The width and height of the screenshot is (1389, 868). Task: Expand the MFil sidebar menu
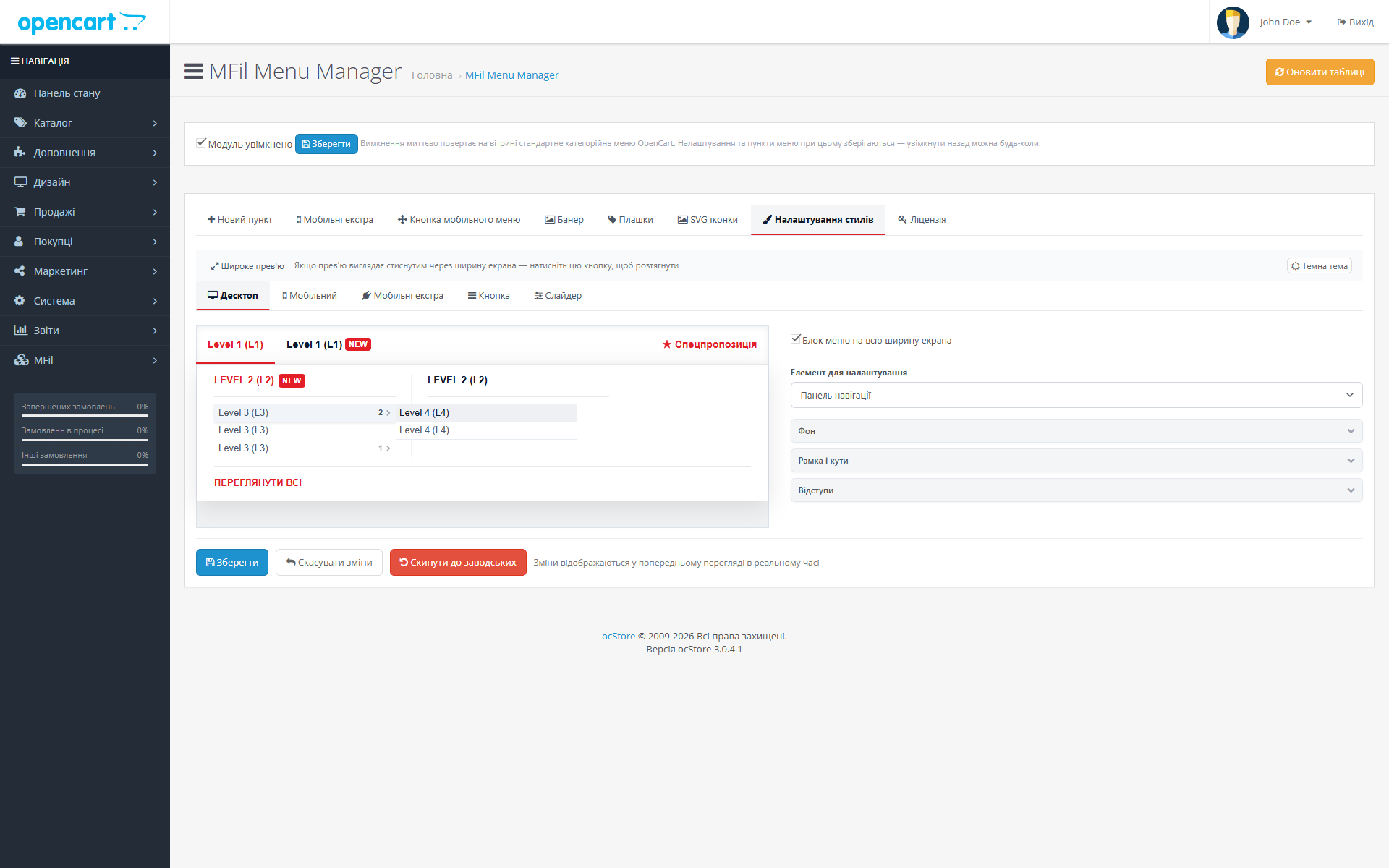point(85,360)
